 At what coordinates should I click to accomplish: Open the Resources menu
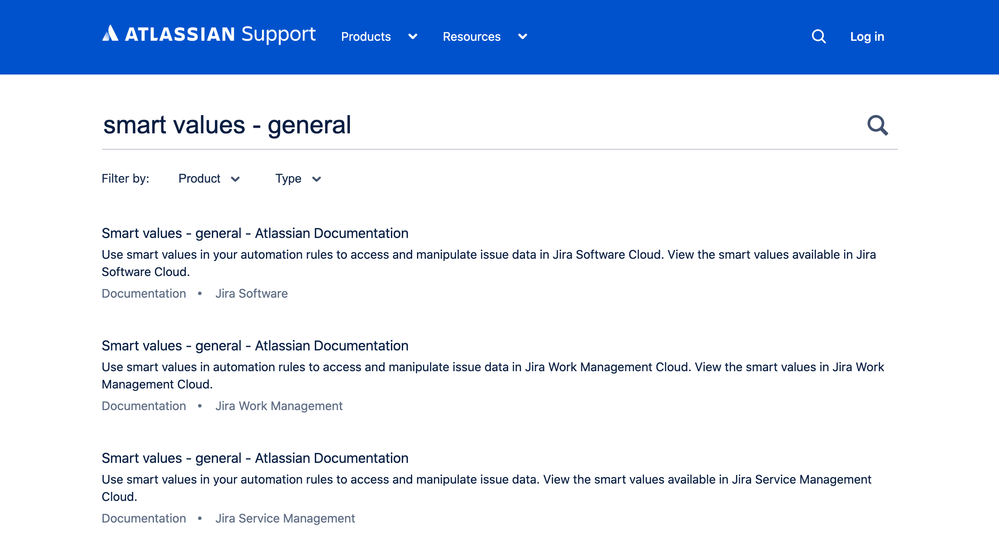coord(472,37)
